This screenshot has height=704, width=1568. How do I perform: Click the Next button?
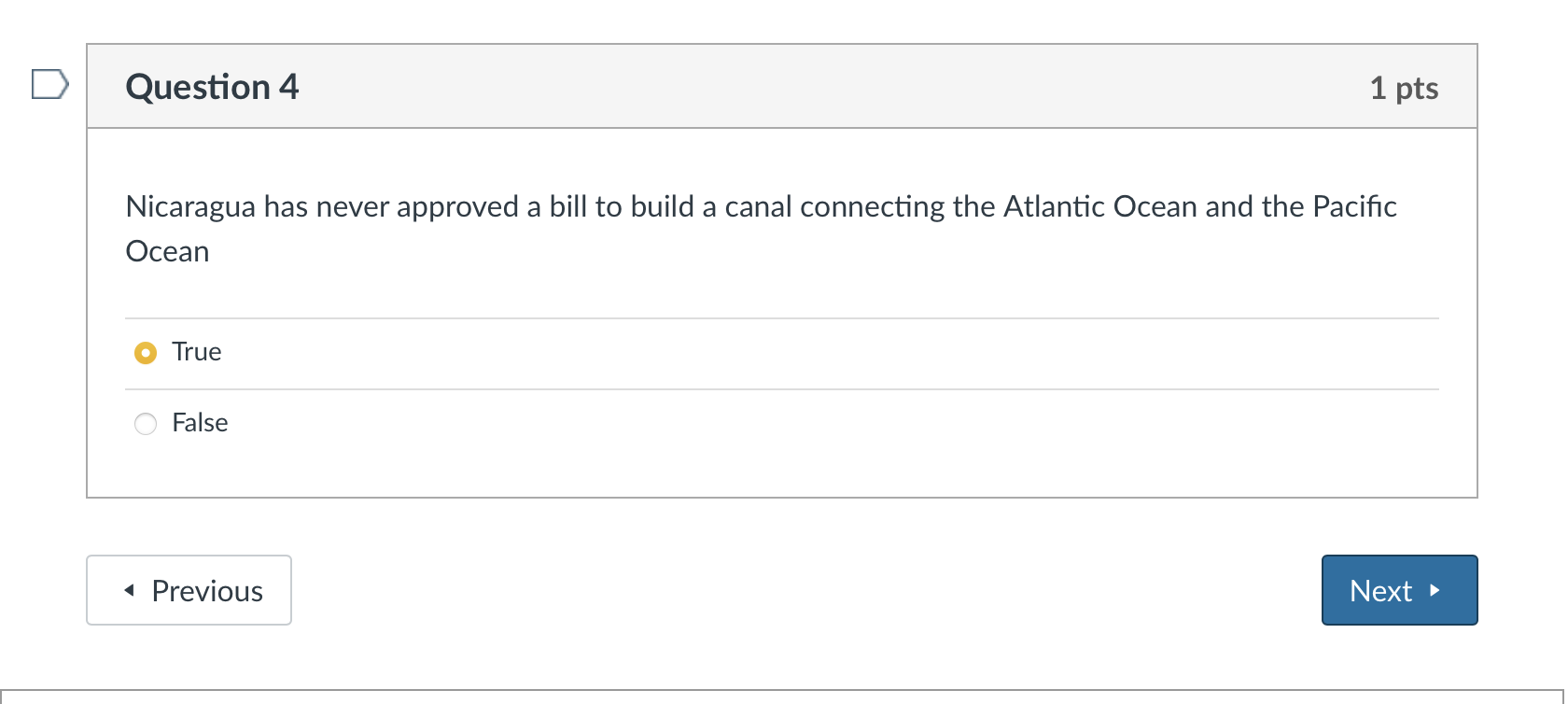tap(1398, 590)
